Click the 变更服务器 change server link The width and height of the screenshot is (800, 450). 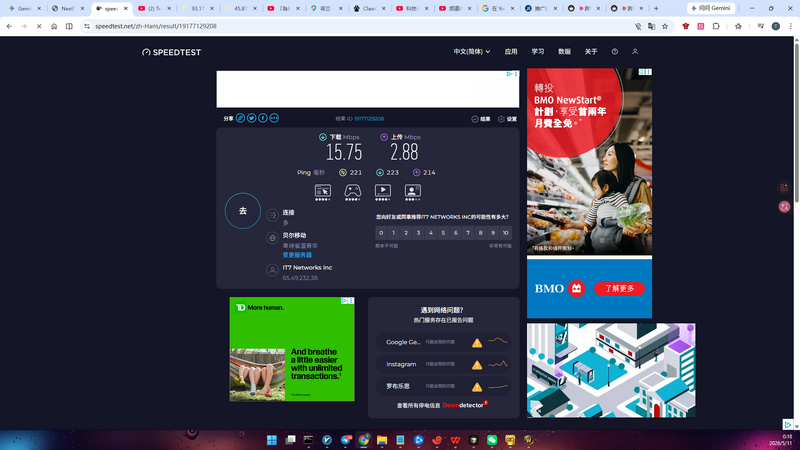coord(297,255)
